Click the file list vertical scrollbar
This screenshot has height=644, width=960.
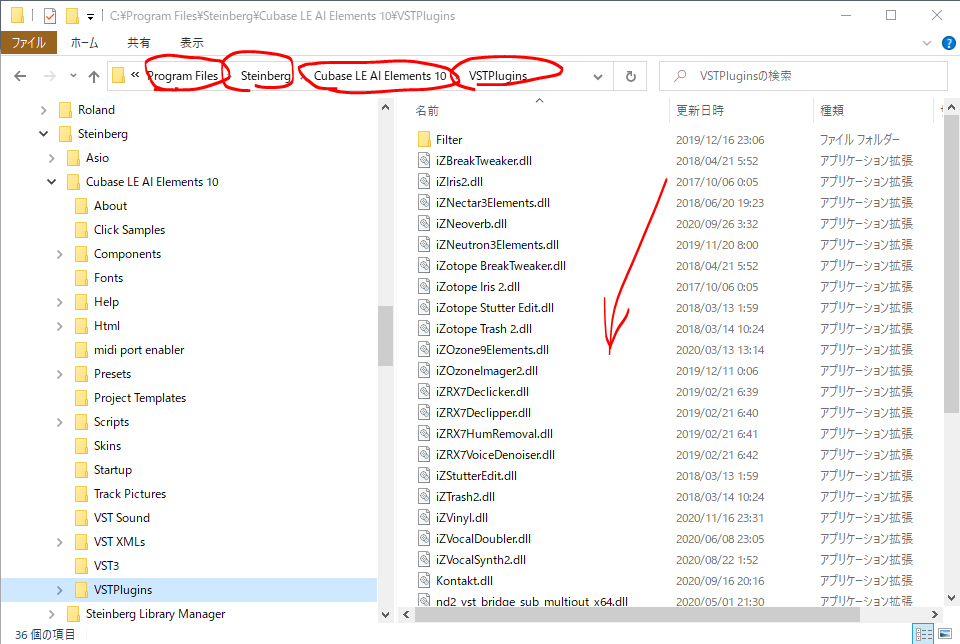coord(951,263)
